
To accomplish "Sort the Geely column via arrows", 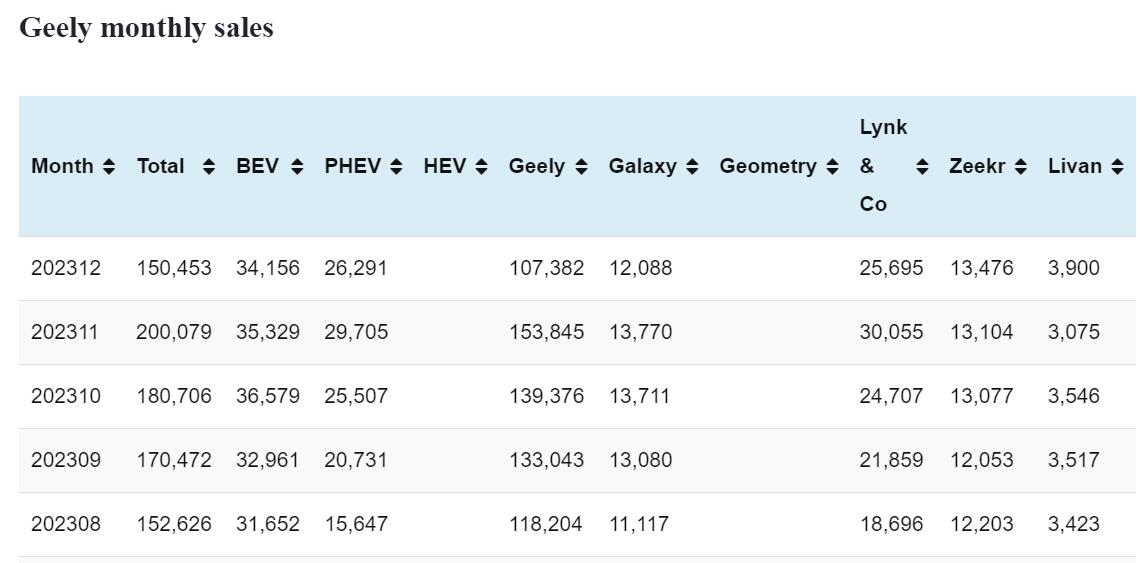I will (x=581, y=167).
